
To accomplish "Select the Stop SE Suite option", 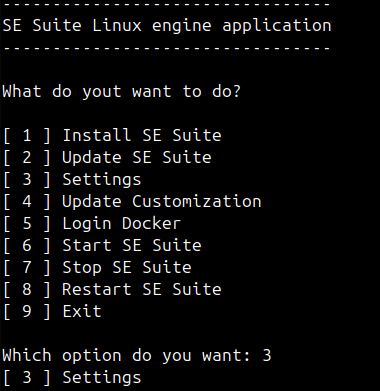I will point(97,267).
